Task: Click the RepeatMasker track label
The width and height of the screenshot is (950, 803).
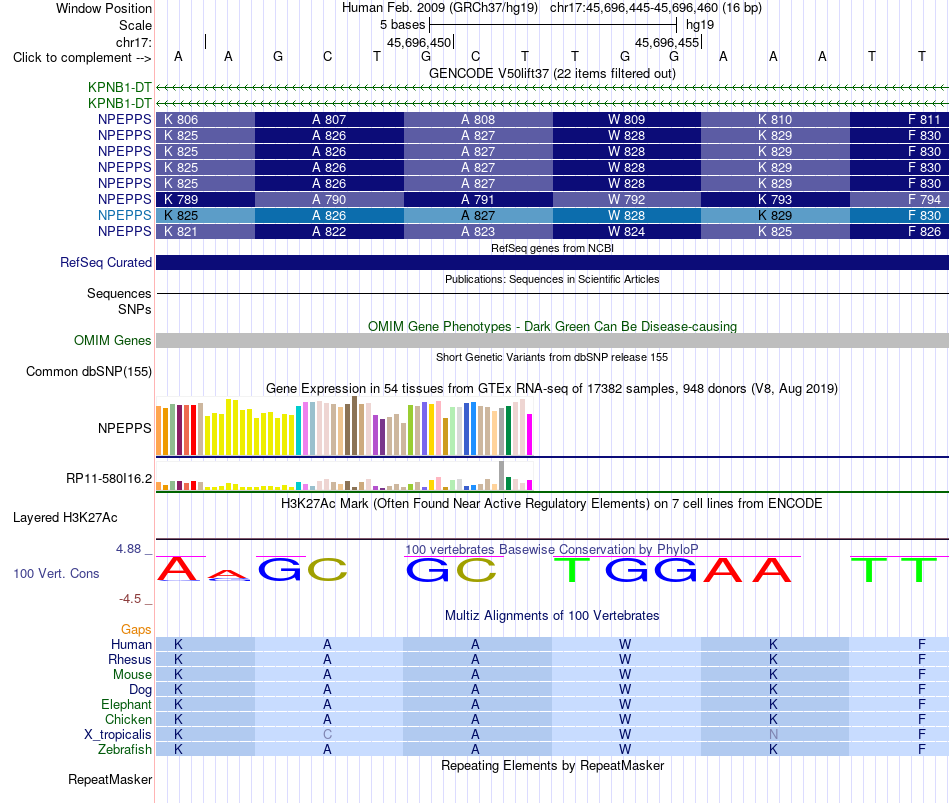Action: point(110,779)
